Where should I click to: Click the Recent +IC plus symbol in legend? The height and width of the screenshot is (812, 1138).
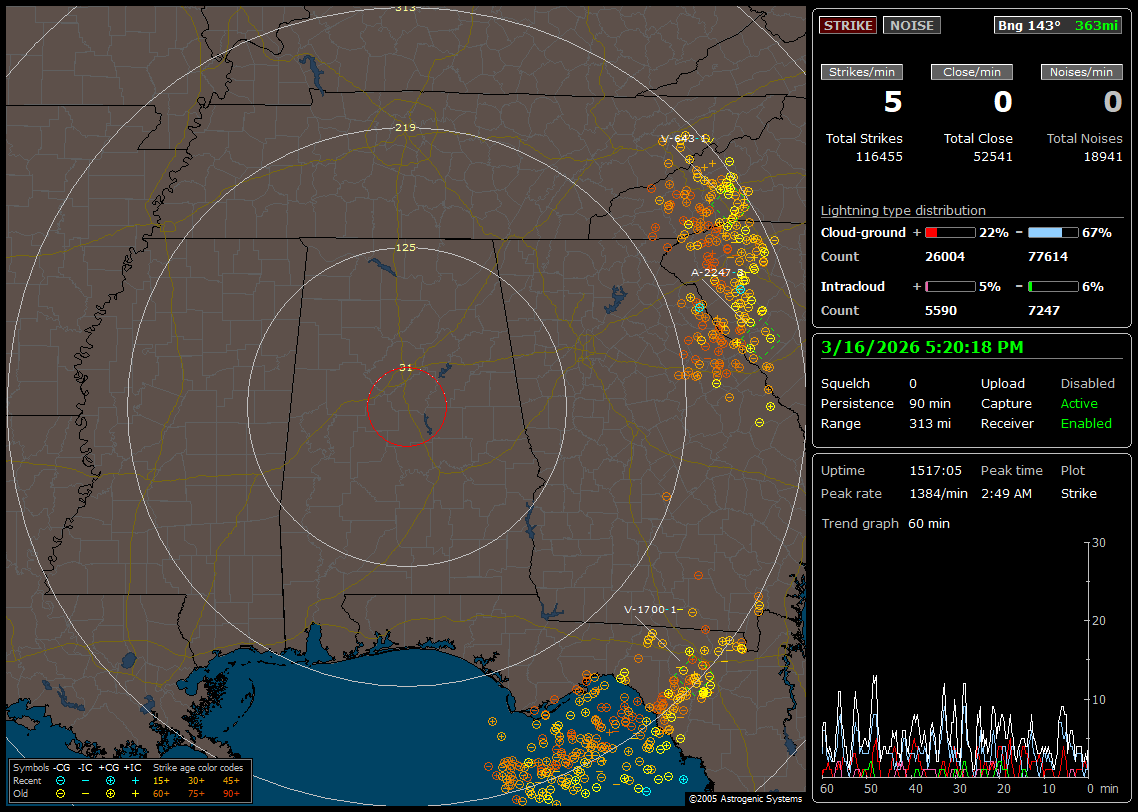(x=135, y=780)
